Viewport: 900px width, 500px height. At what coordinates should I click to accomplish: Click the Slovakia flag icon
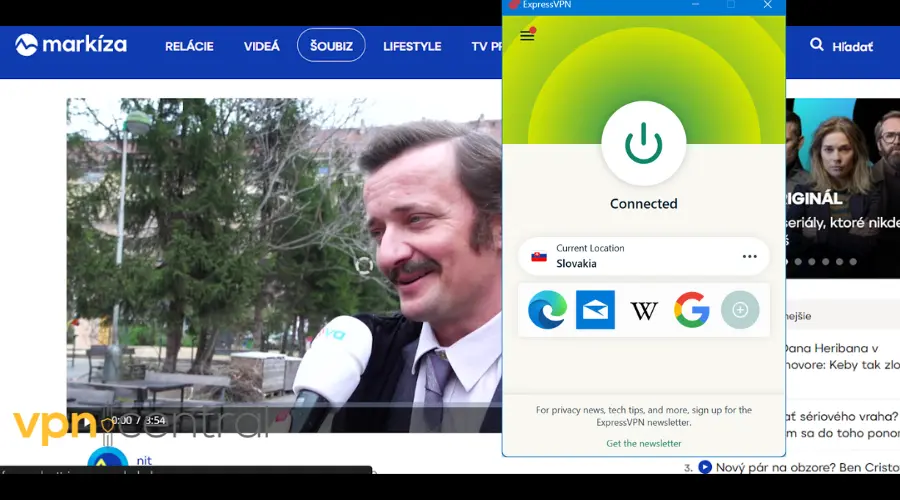tap(539, 257)
